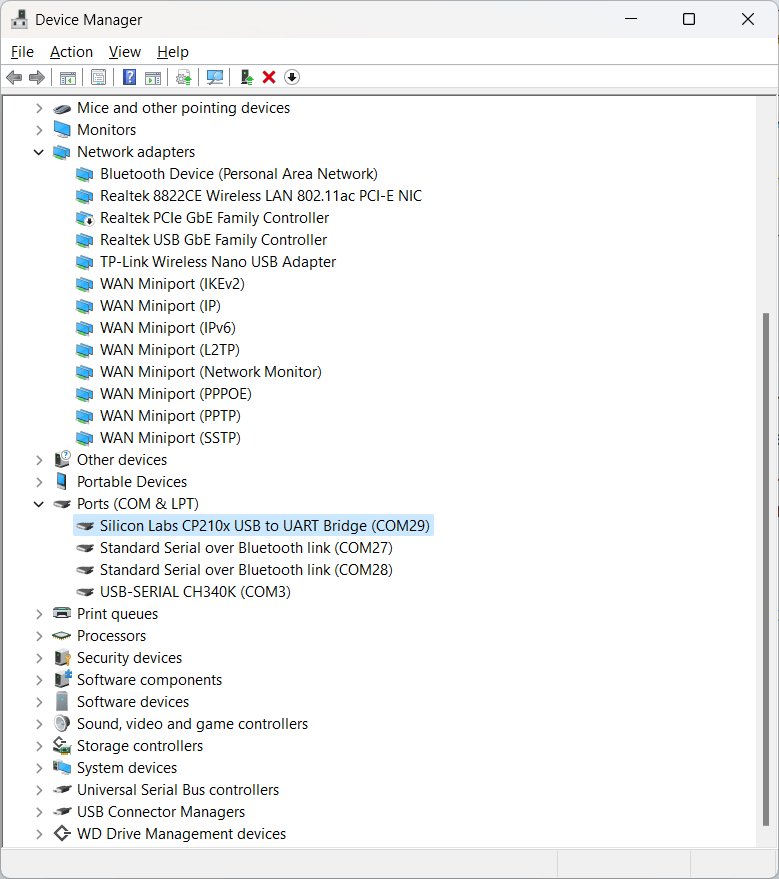Expand Universal Serial Bus controllers
Image resolution: width=779 pixels, height=879 pixels.
tap(39, 790)
